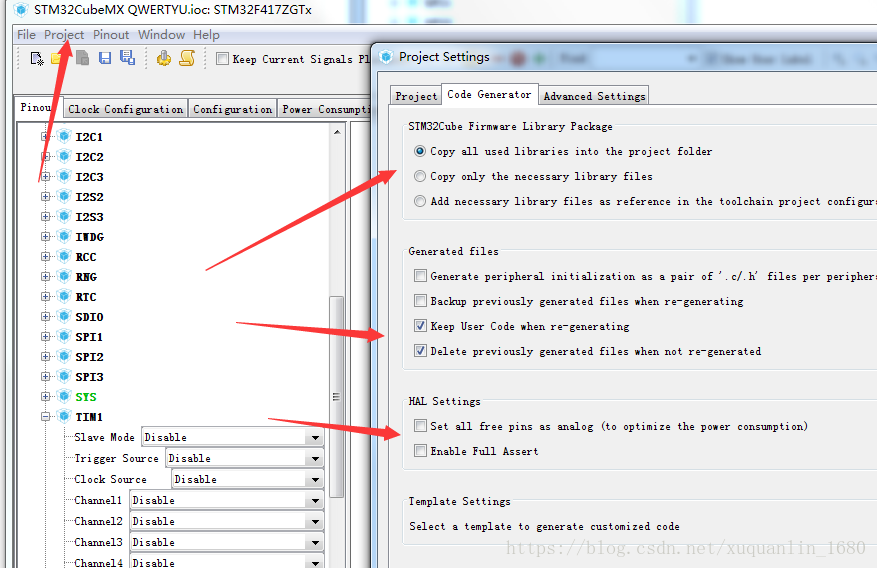Click the Generate Code gear icon

(164, 58)
